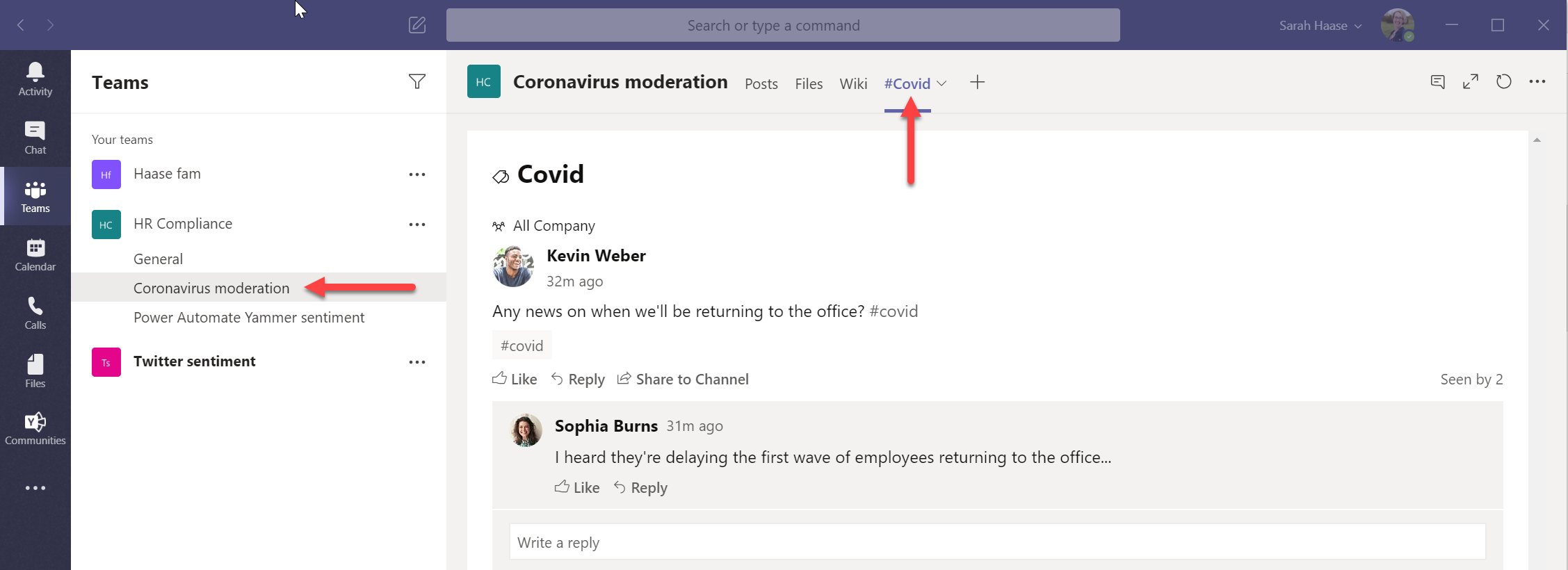The width and height of the screenshot is (1568, 570).
Task: Open more options for Haase fam
Action: (x=417, y=174)
